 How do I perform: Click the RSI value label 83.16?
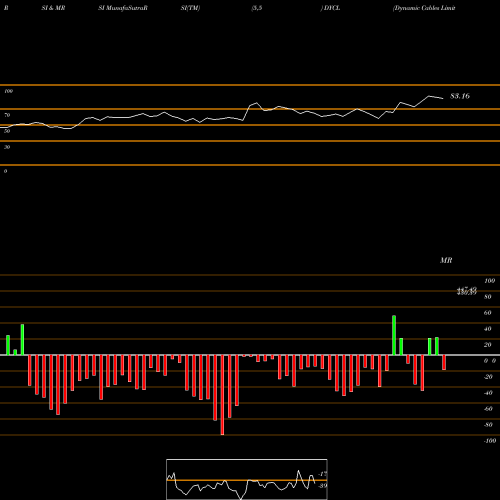[x=460, y=96]
